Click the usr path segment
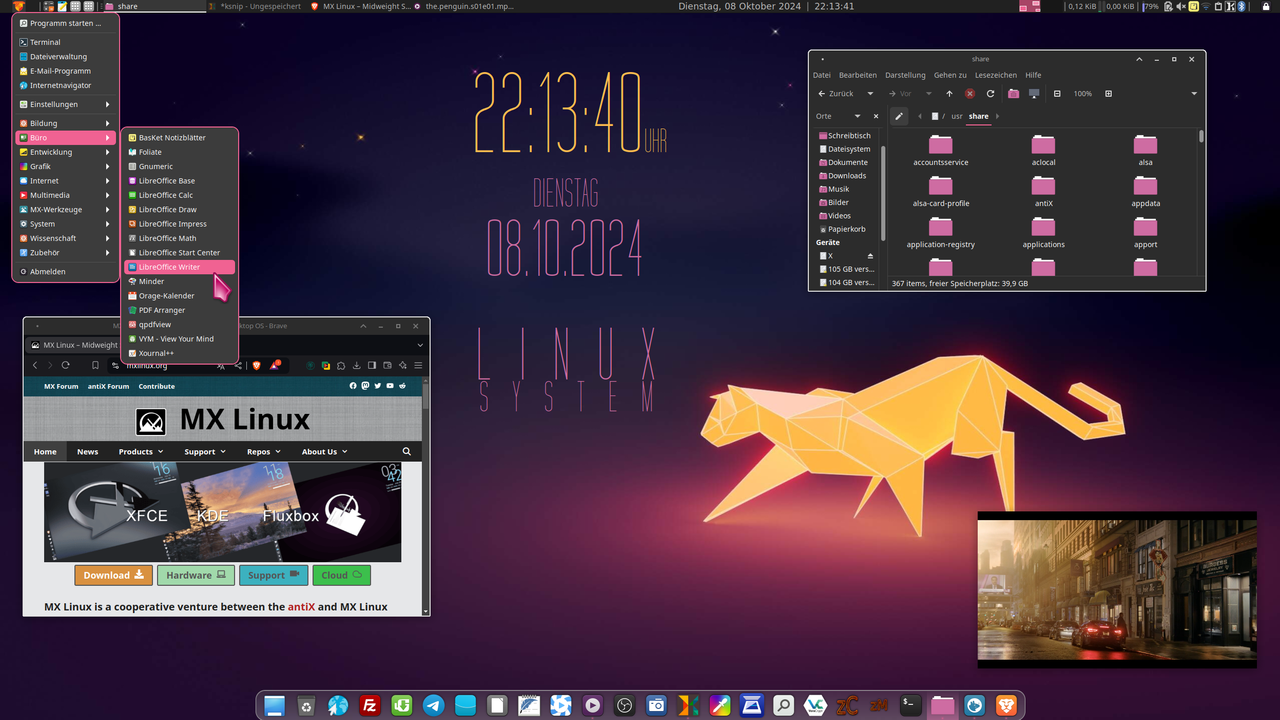The height and width of the screenshot is (720, 1280). pos(957,116)
